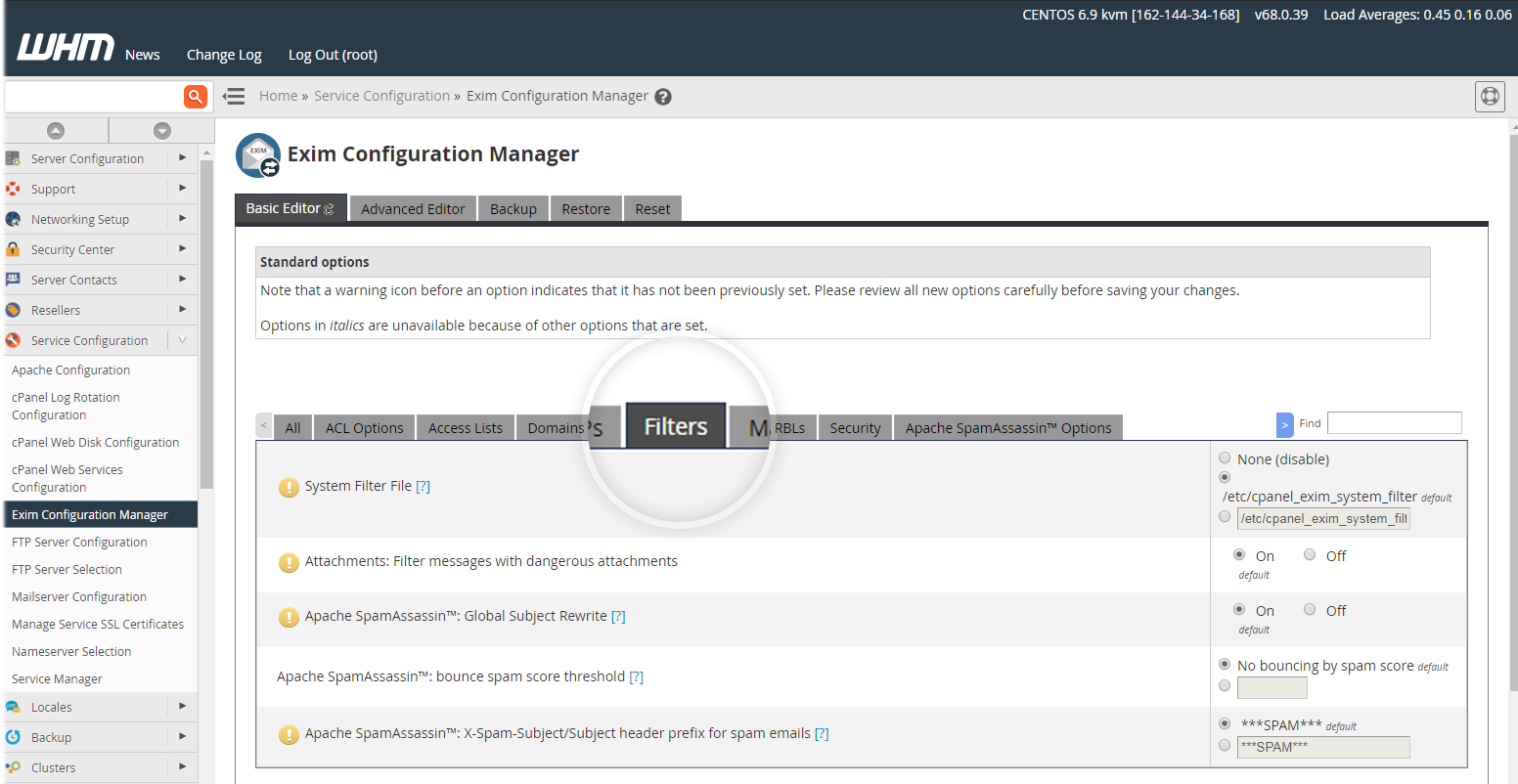Set Global Subject Rewrite to On
This screenshot has width=1518, height=784.
pos(1239,609)
